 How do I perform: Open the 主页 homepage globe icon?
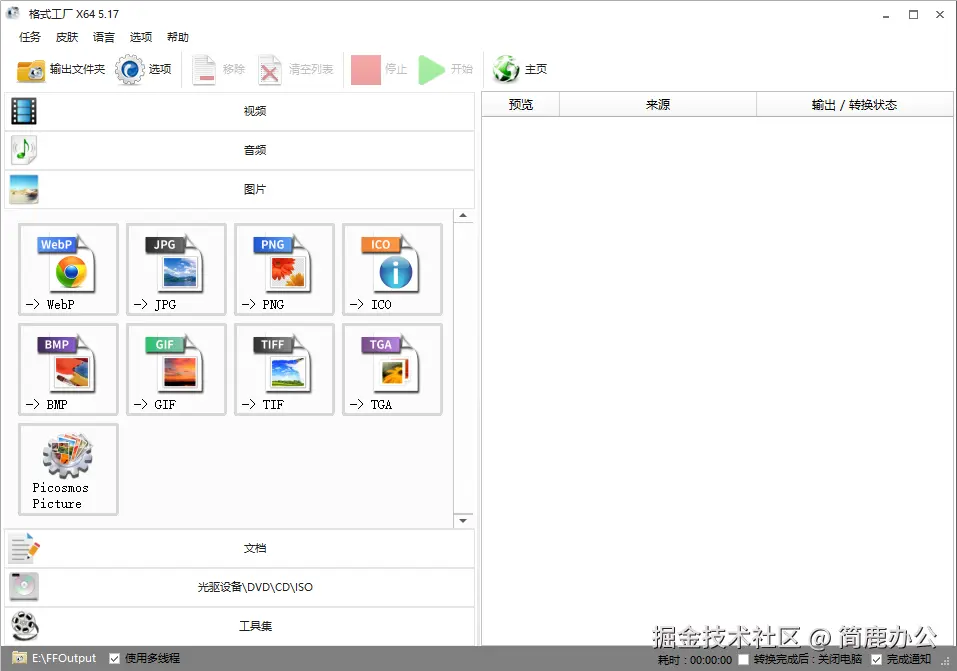click(506, 70)
